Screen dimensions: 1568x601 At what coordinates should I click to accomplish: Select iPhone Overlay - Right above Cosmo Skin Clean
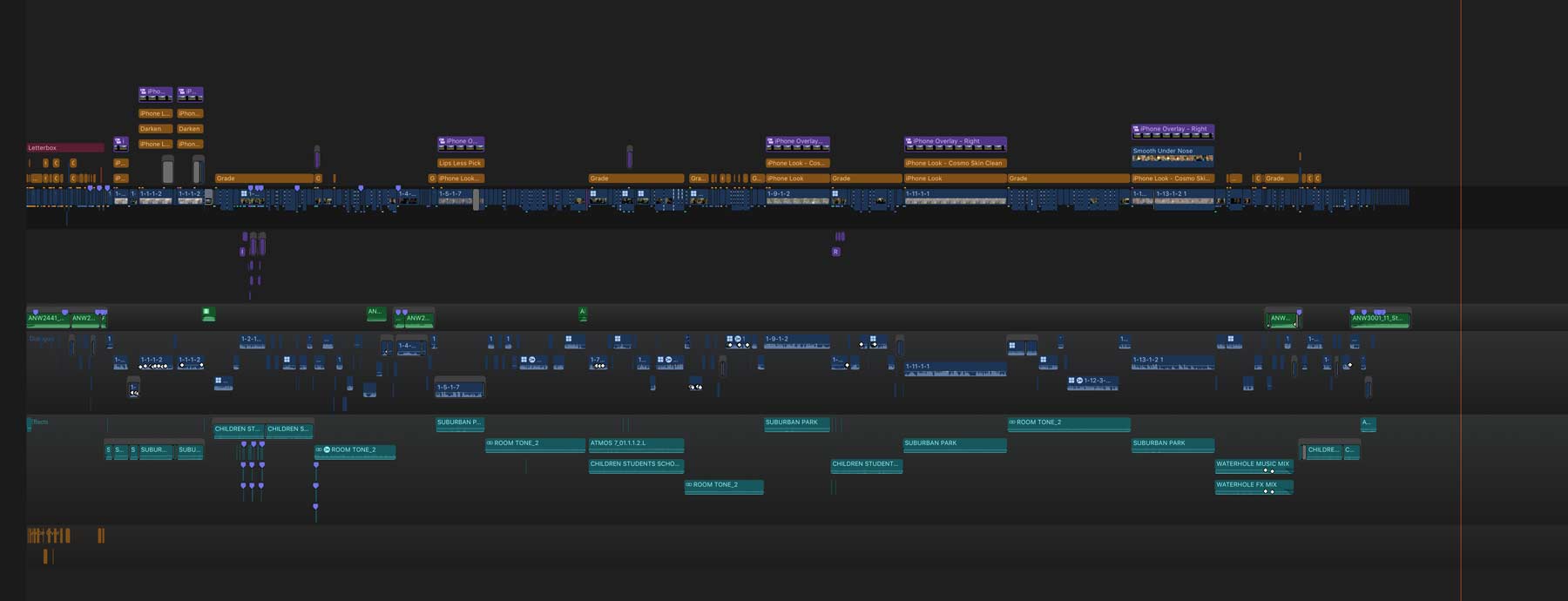coord(956,143)
